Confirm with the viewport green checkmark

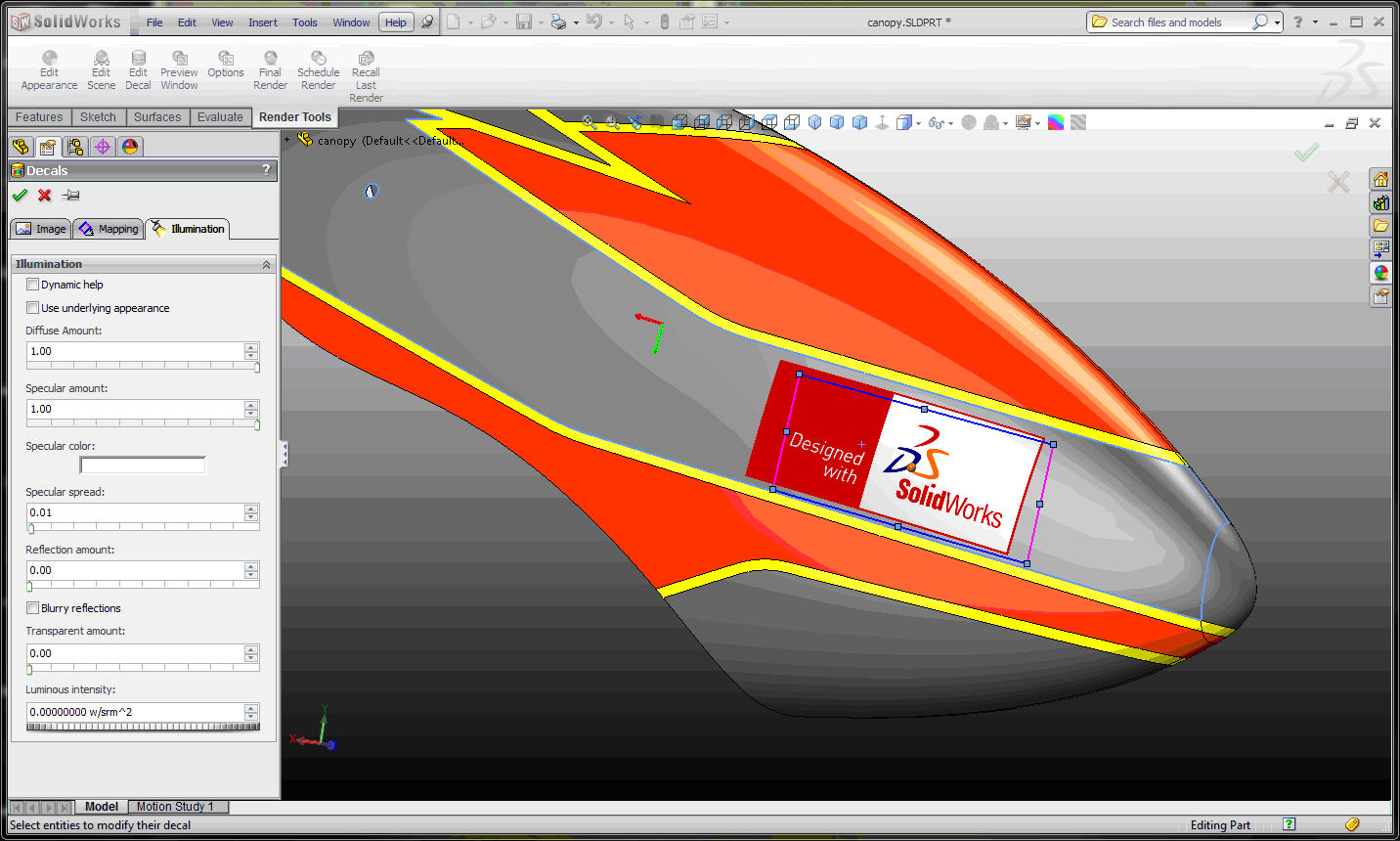pos(1306,153)
